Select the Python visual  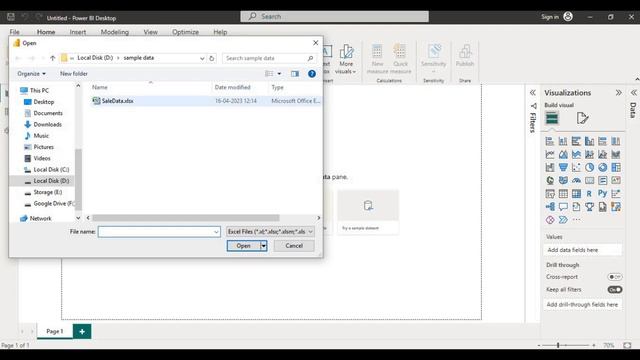click(602, 193)
